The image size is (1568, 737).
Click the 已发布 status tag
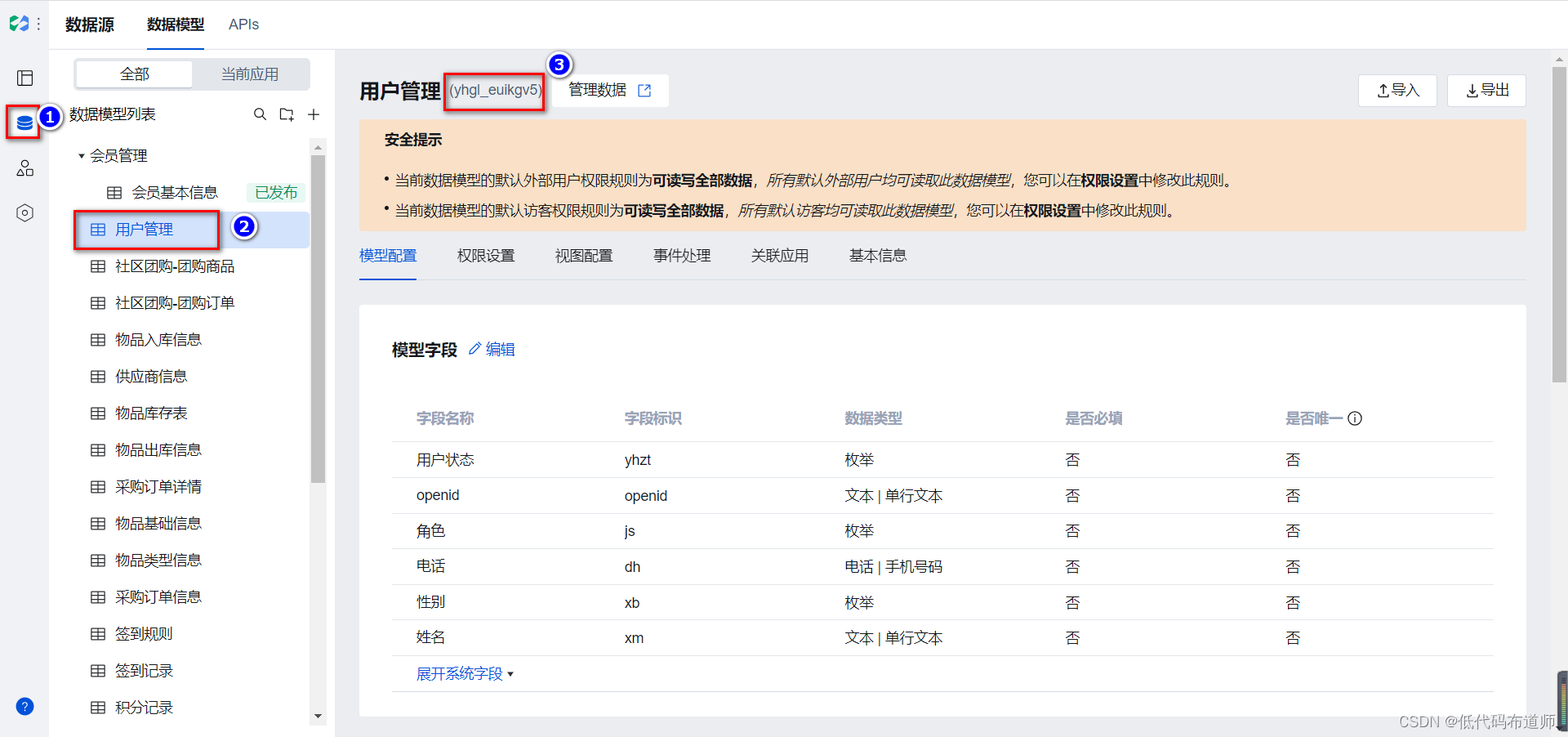point(276,193)
